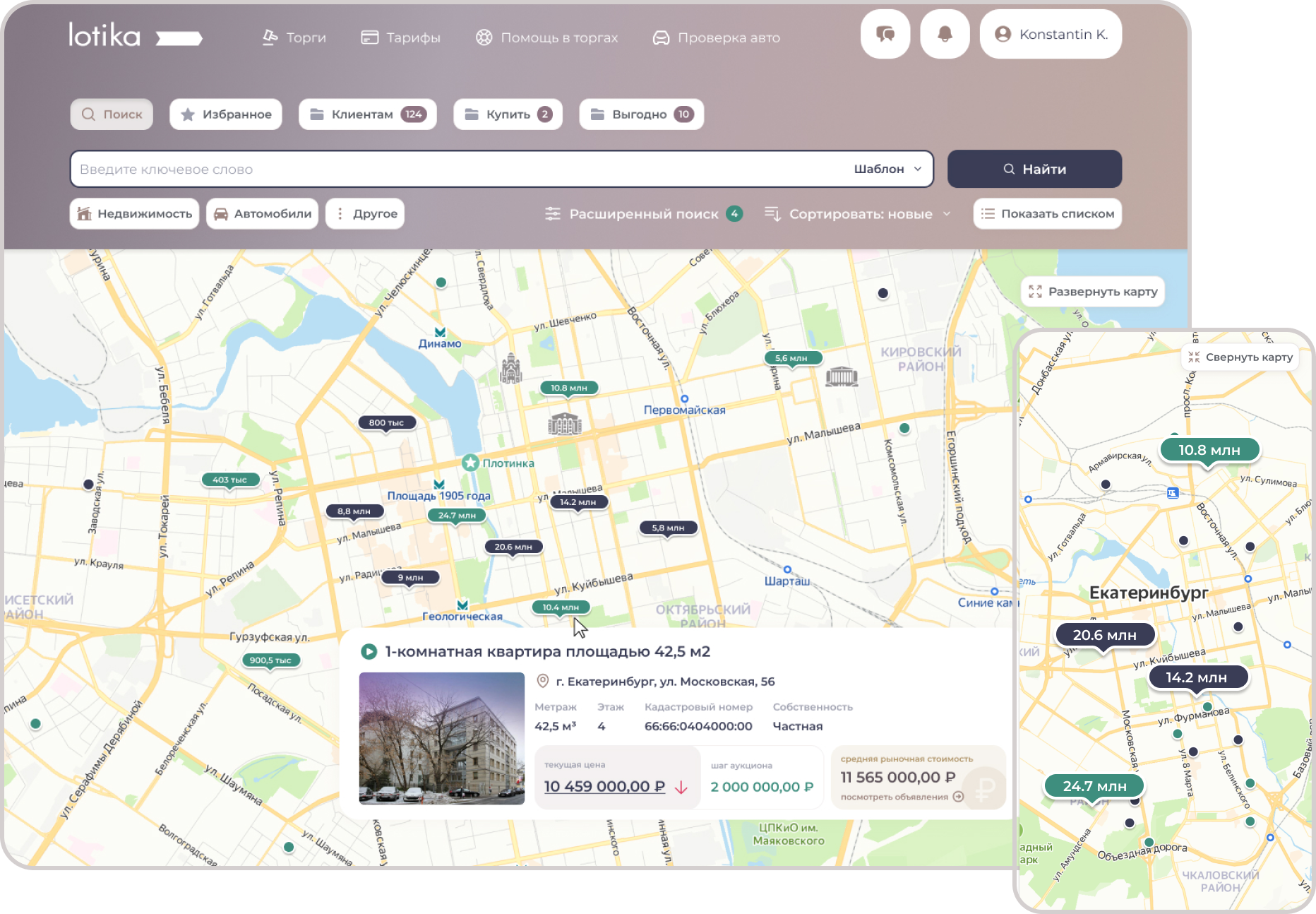Switch to list view with Показать списком
The image size is (1316, 914).
pos(1048,213)
